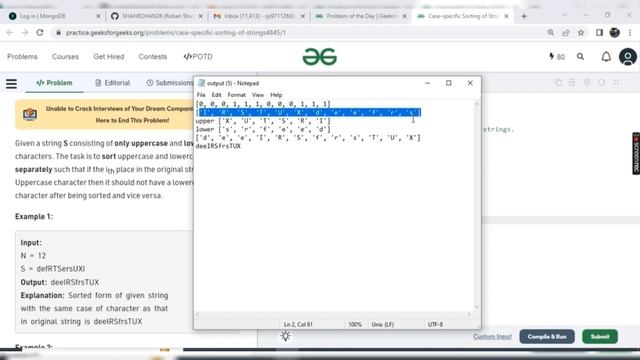Image resolution: width=640 pixels, height=360 pixels.
Task: Click the 'deeIRSfrsTUX' line in Notepad
Action: pyautogui.click(x=218, y=146)
